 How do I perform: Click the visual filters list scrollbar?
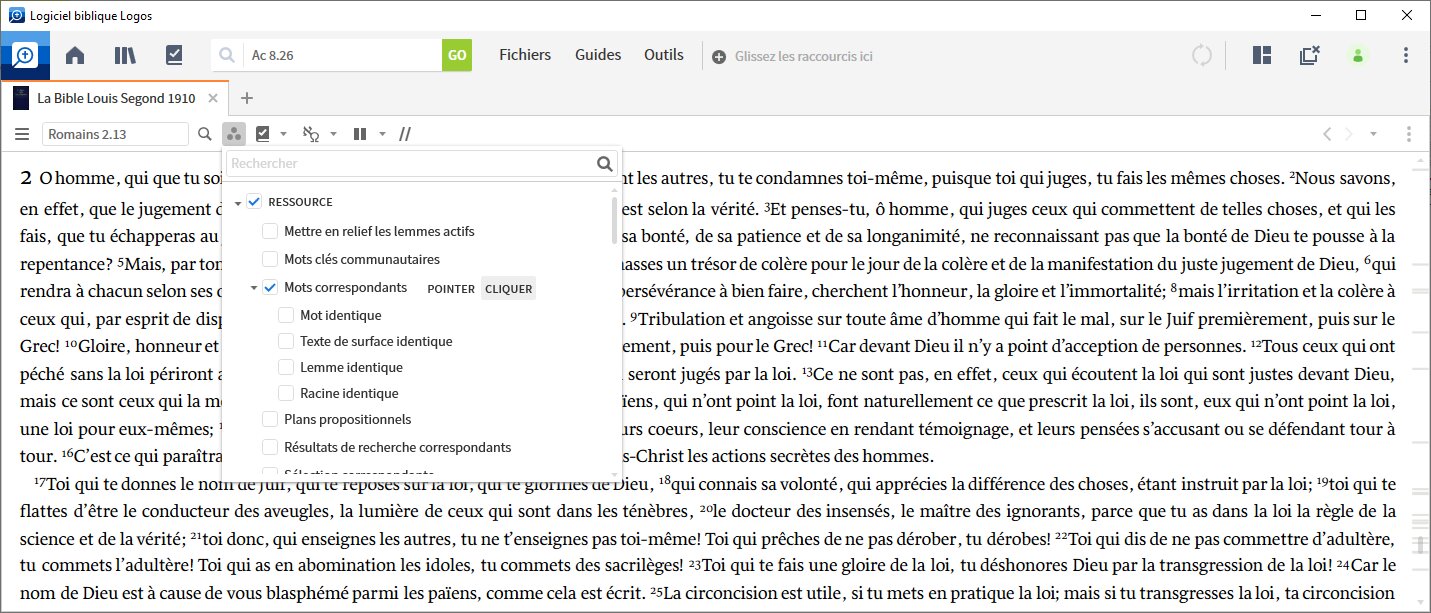coord(614,220)
